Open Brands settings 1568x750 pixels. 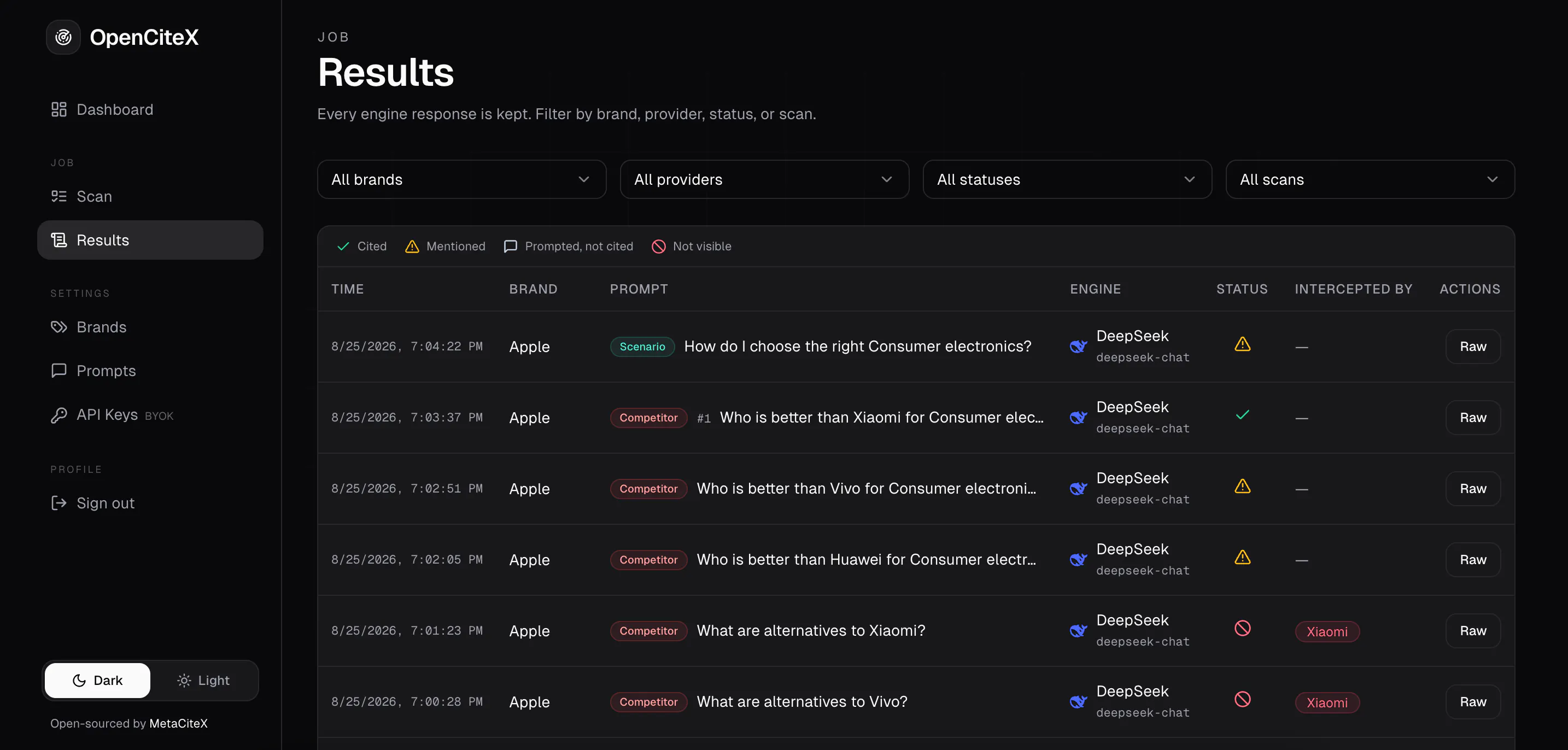150,327
